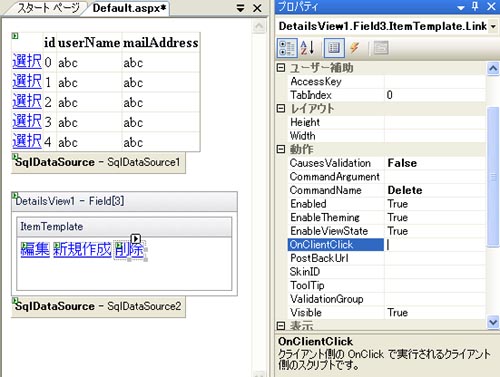Open the Property Pages icon in toolbar
500x377 pixels.
[381, 48]
